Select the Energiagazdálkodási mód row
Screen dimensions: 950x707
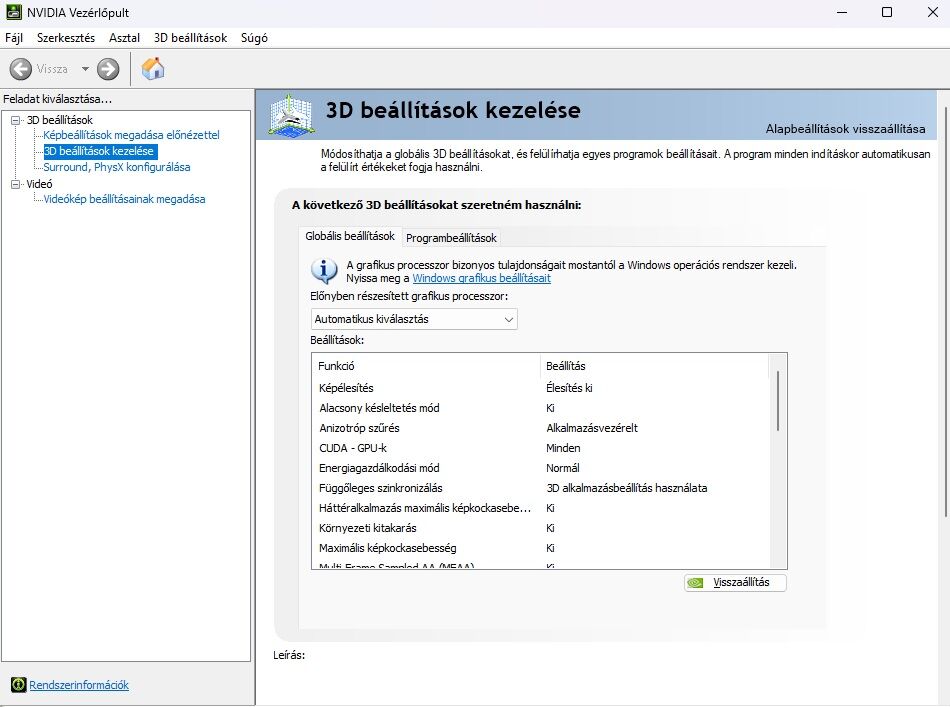point(540,468)
